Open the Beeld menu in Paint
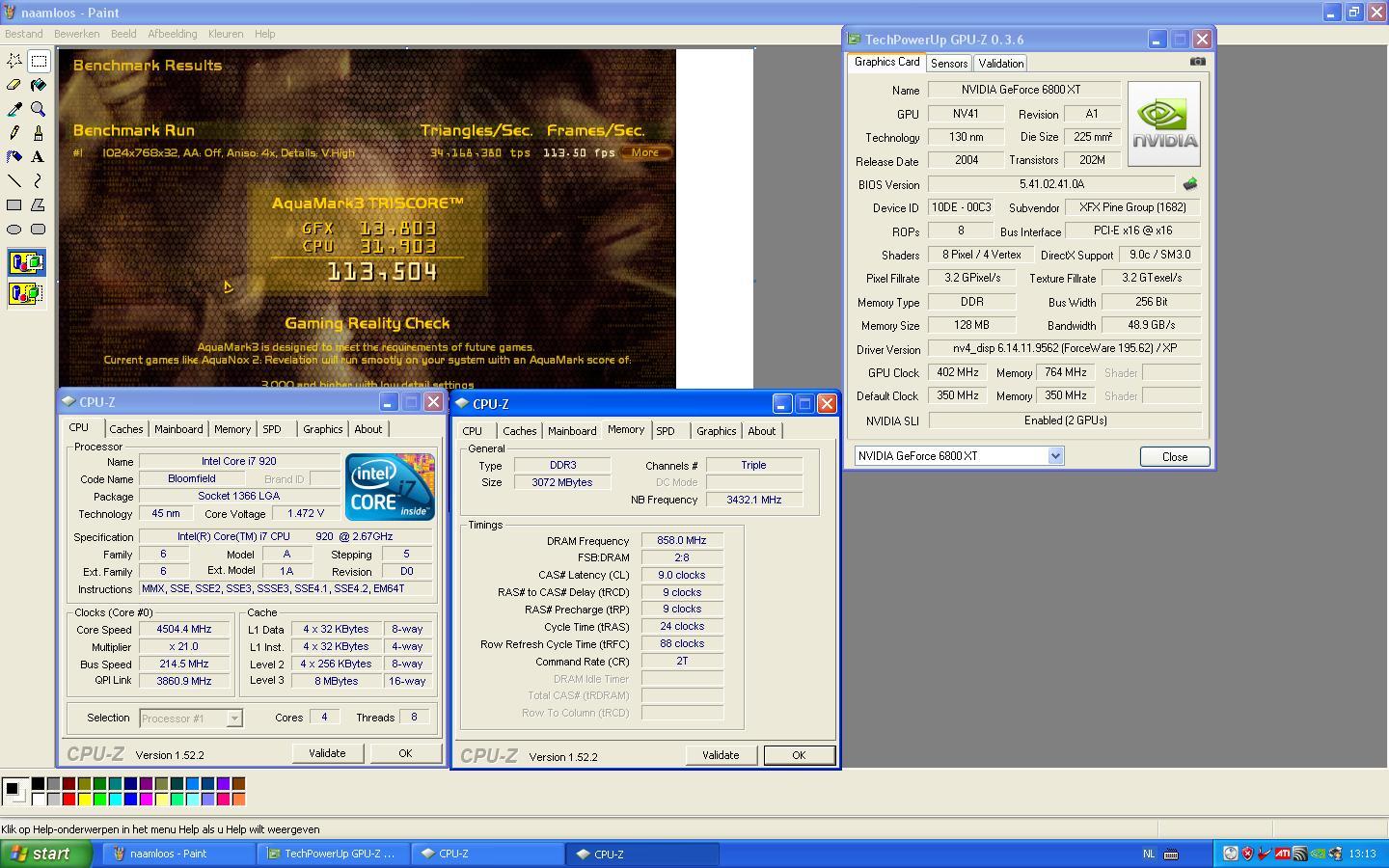Screen dimensions: 1389x868 point(123,34)
